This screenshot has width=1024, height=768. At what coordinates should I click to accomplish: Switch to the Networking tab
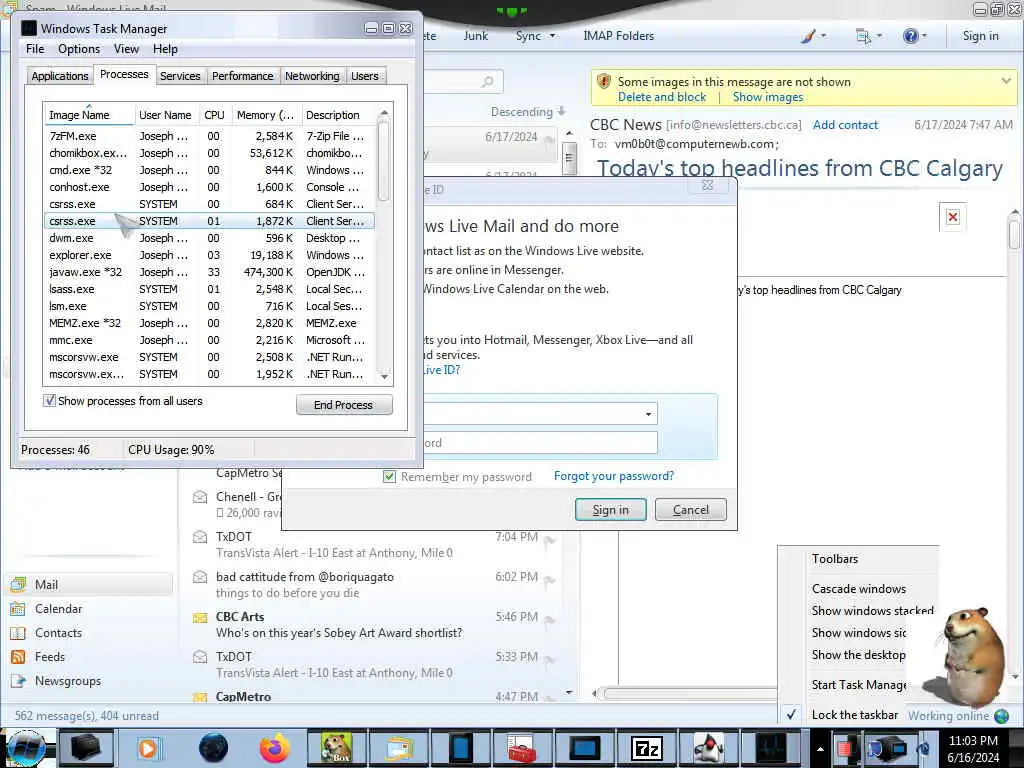[312, 76]
